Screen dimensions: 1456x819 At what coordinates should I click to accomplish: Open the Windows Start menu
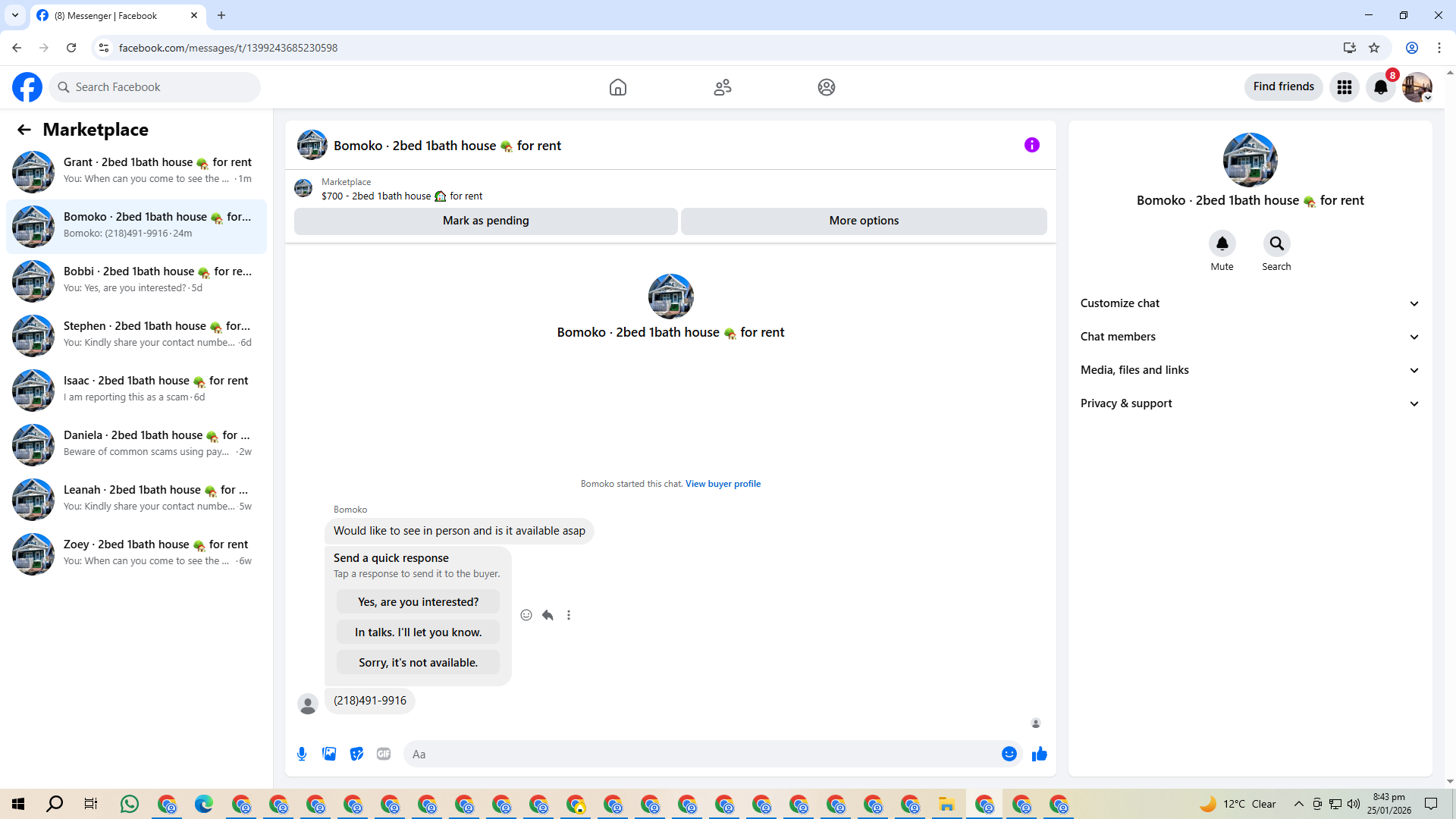[x=18, y=804]
